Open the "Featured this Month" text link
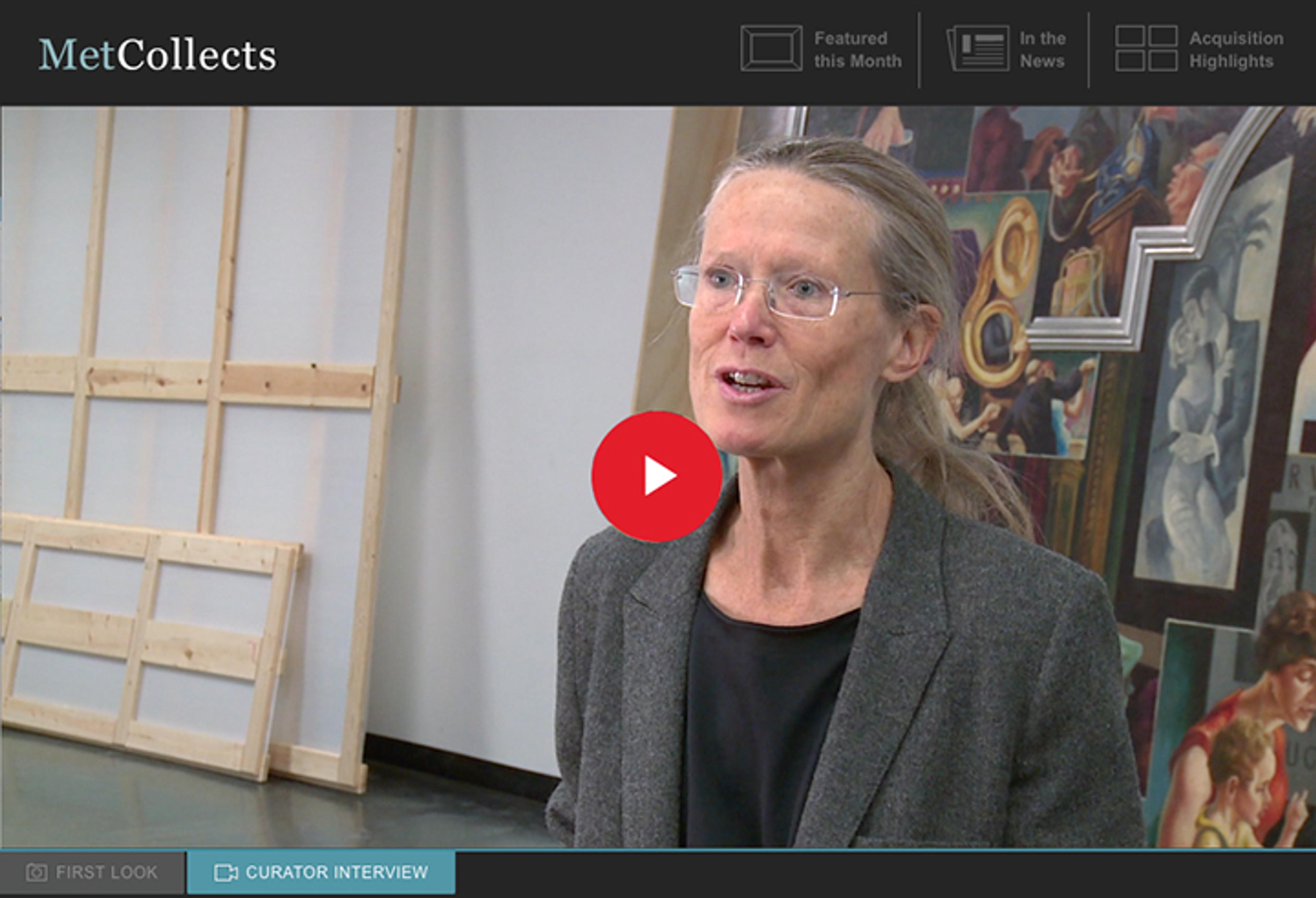Viewport: 1316px width, 898px height. pos(857,49)
